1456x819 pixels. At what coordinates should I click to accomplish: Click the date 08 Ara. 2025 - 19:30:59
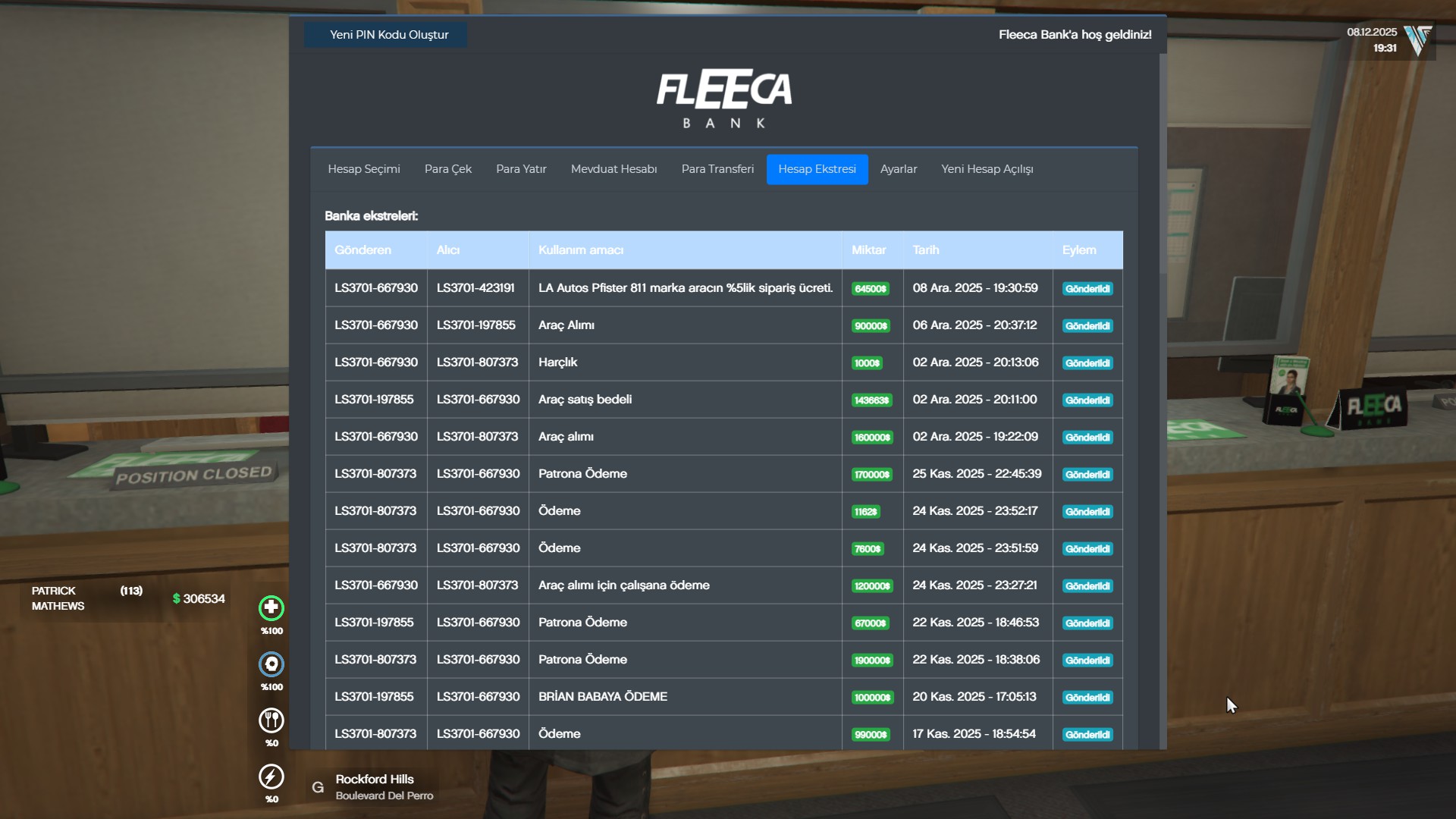(x=975, y=288)
